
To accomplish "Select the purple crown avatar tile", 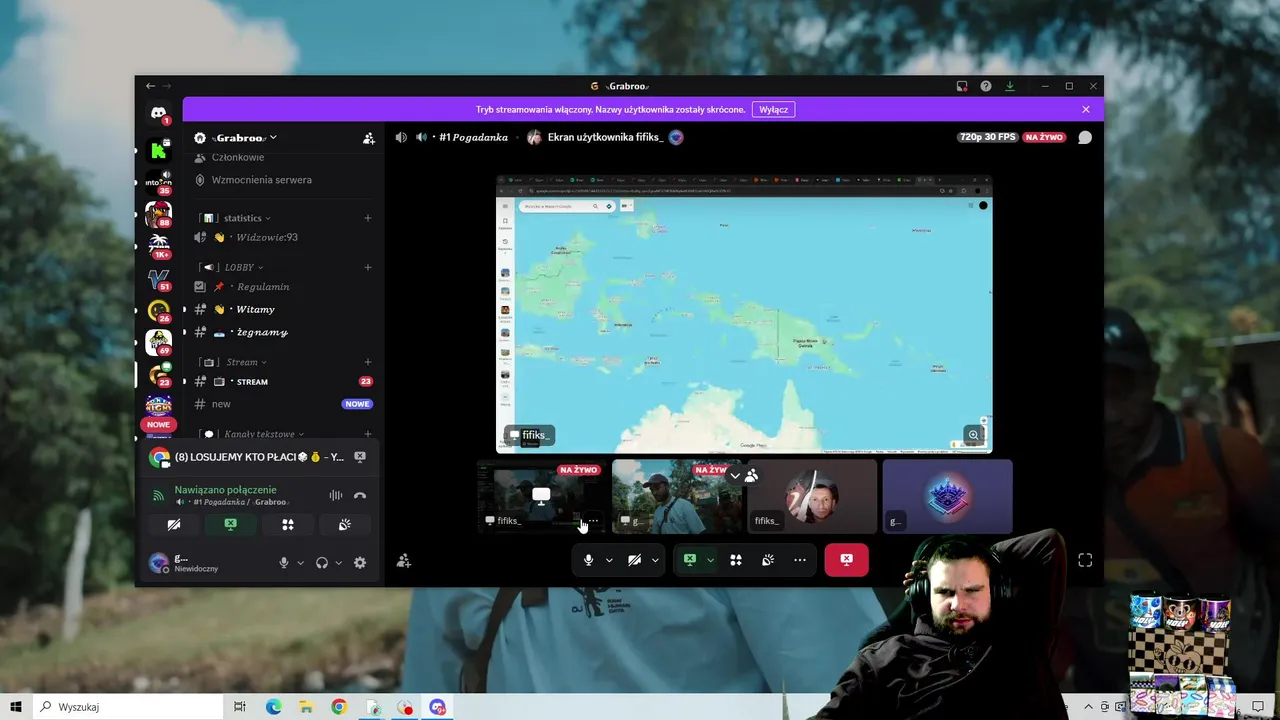I will pyautogui.click(x=948, y=496).
